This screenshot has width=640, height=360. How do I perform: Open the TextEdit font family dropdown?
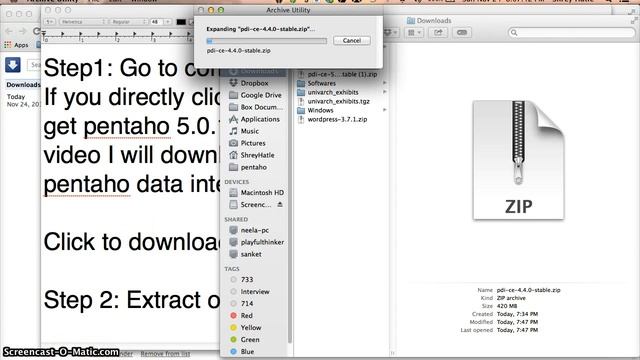83,22
